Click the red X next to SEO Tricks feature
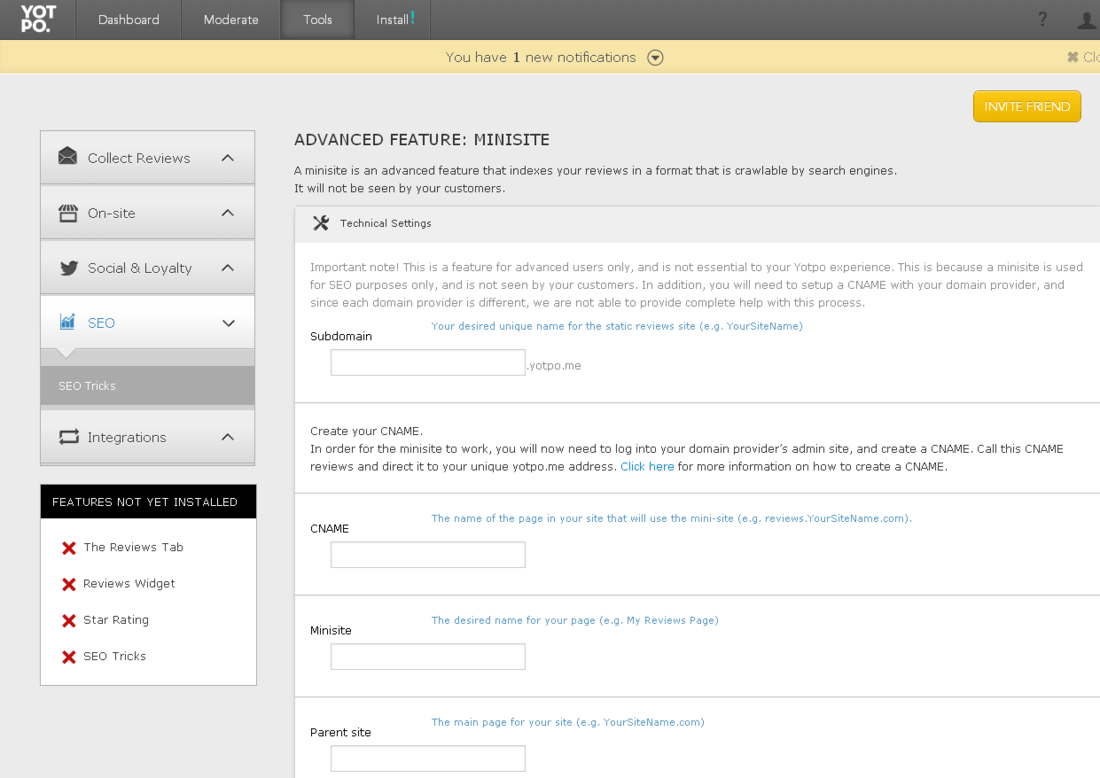Image resolution: width=1100 pixels, height=778 pixels. [x=69, y=657]
